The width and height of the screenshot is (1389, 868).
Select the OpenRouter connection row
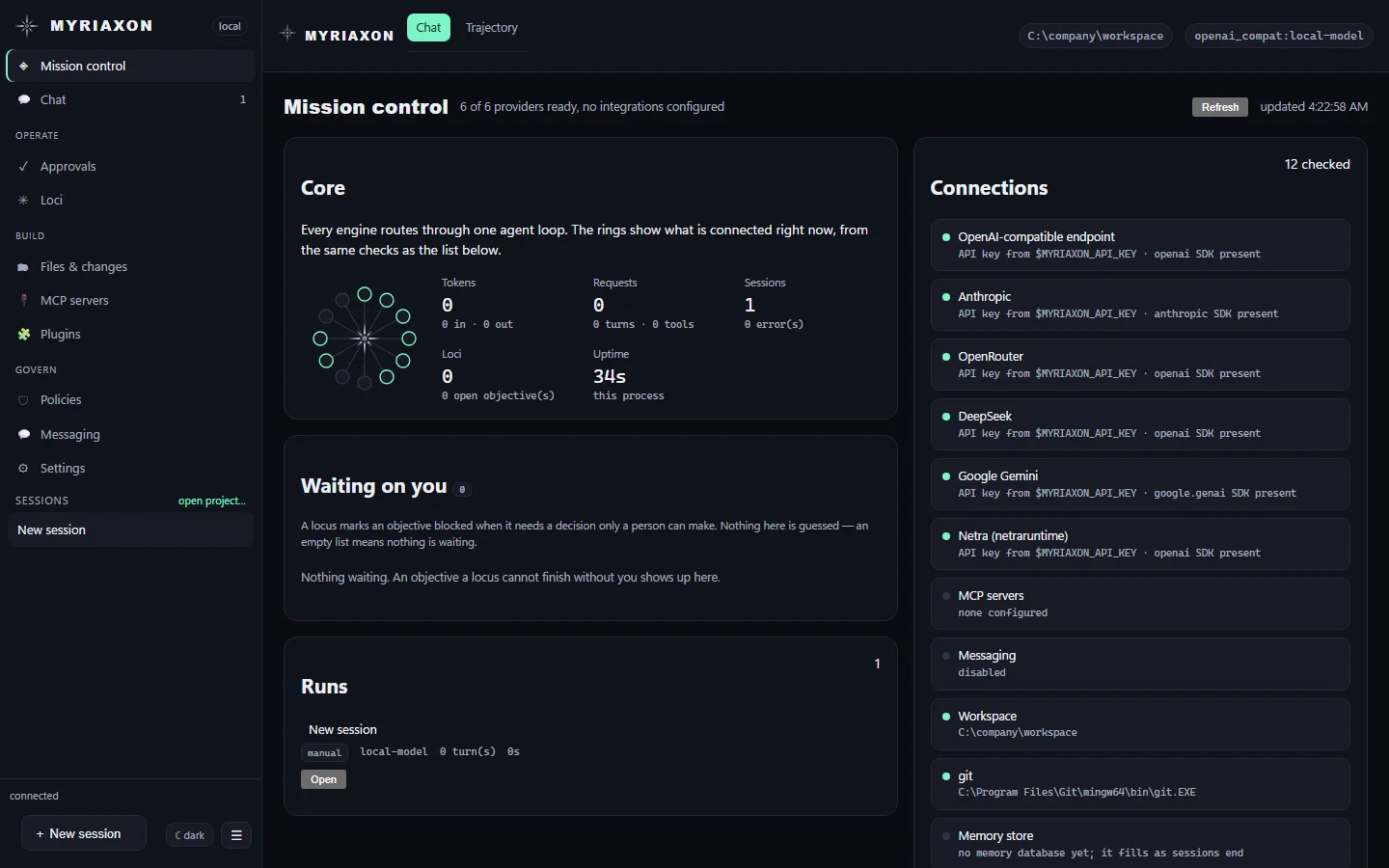(1140, 365)
